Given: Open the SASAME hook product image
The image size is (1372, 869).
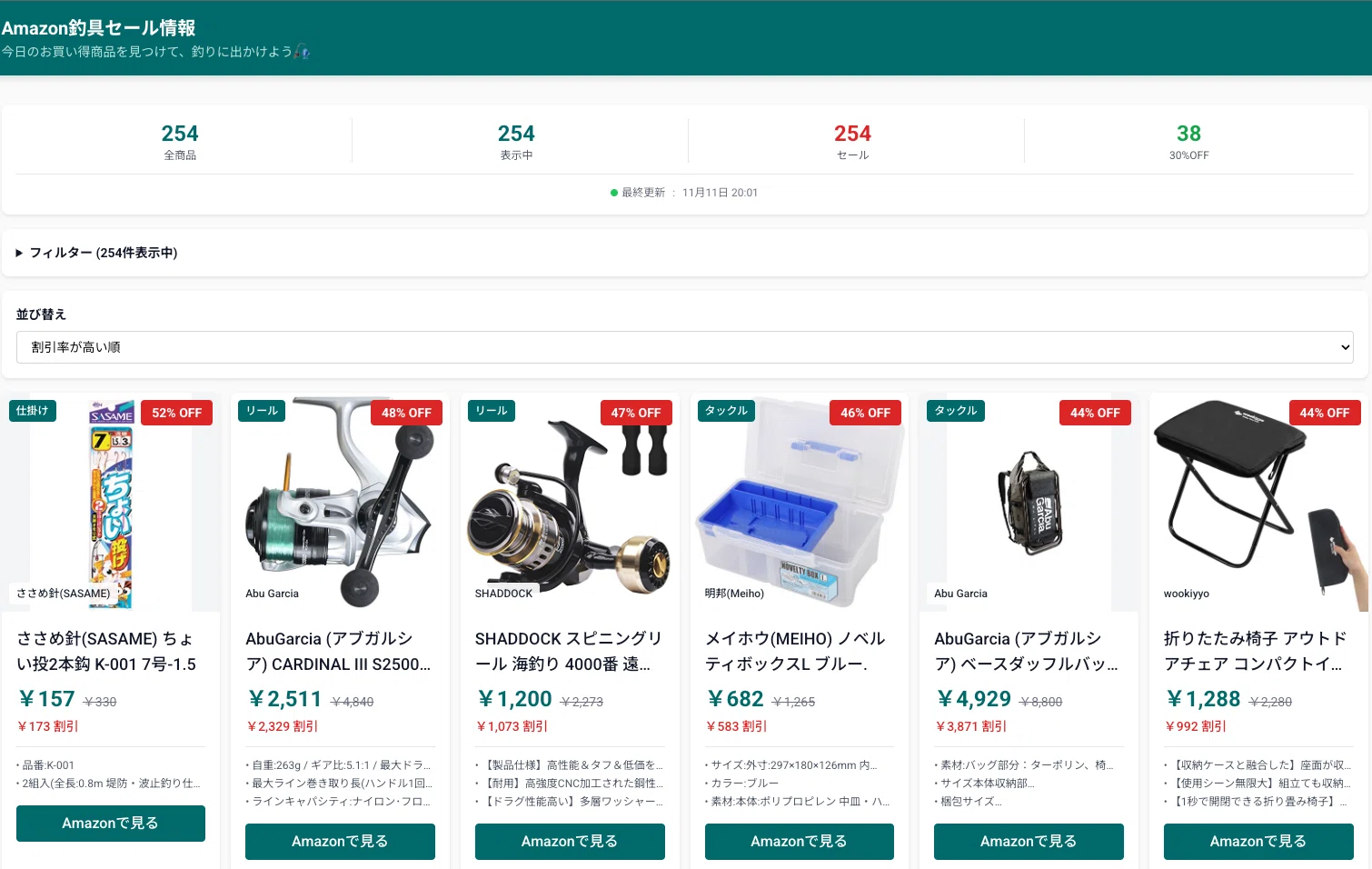Looking at the screenshot, I should [111, 503].
